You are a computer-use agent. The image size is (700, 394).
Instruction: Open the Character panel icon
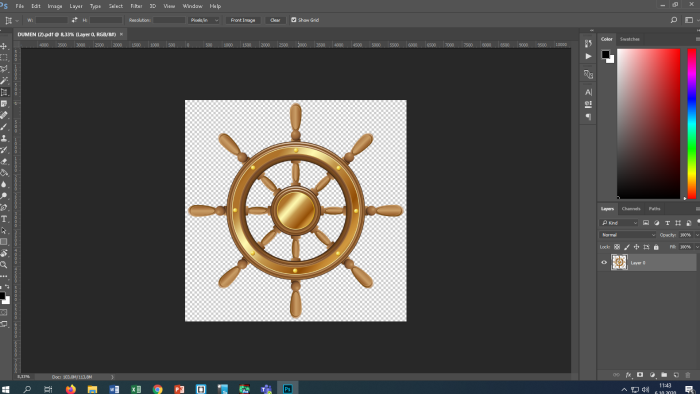point(588,92)
